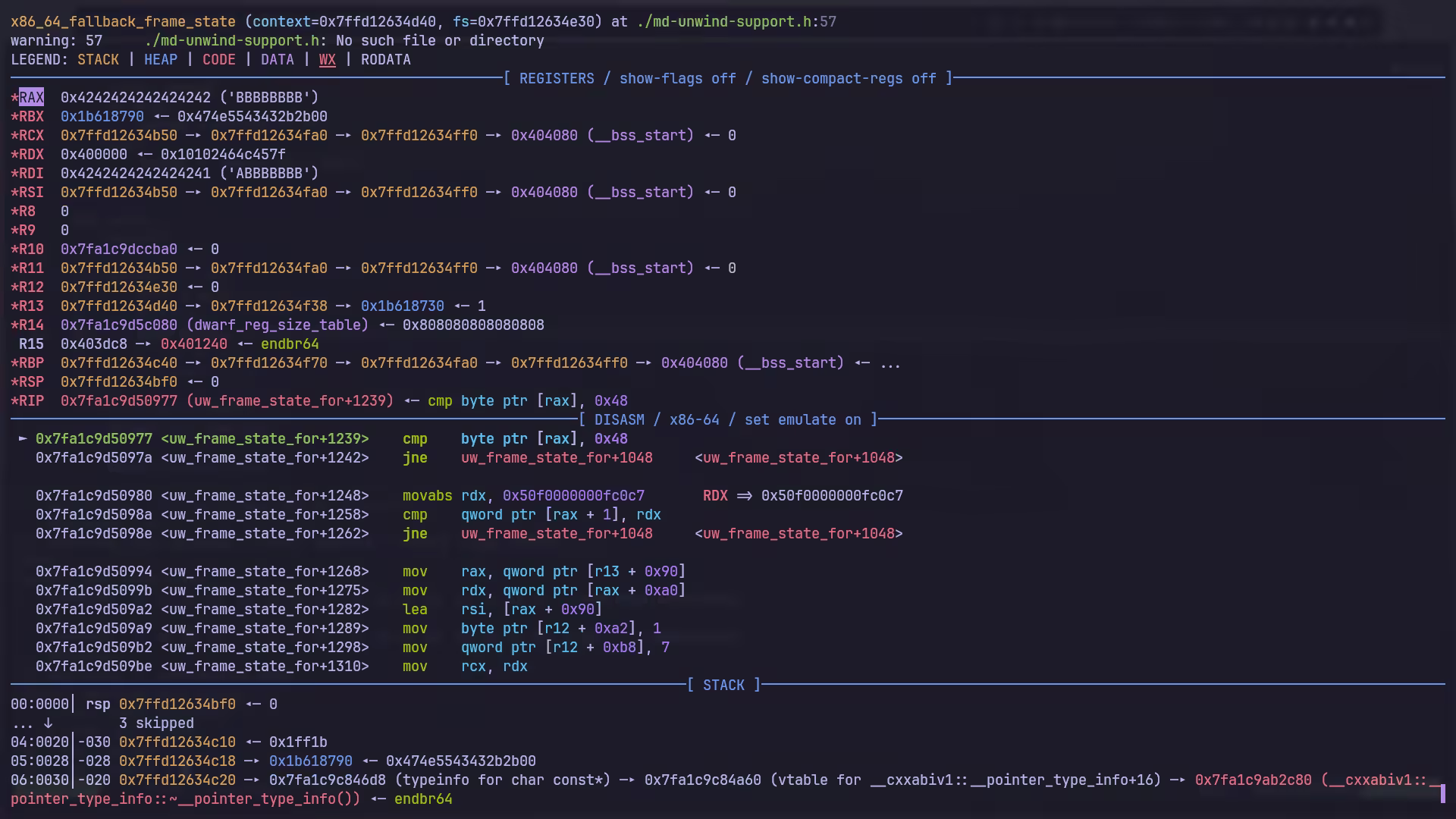Click the movabs instruction at uw_frame_state_for+1248

click(x=427, y=496)
